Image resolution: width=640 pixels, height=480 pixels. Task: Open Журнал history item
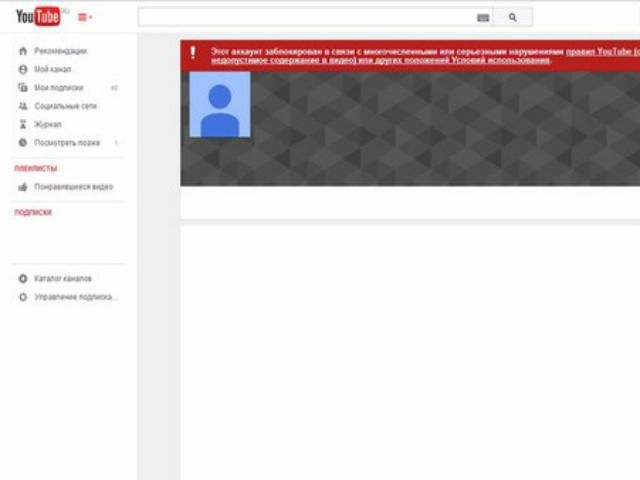pos(48,124)
